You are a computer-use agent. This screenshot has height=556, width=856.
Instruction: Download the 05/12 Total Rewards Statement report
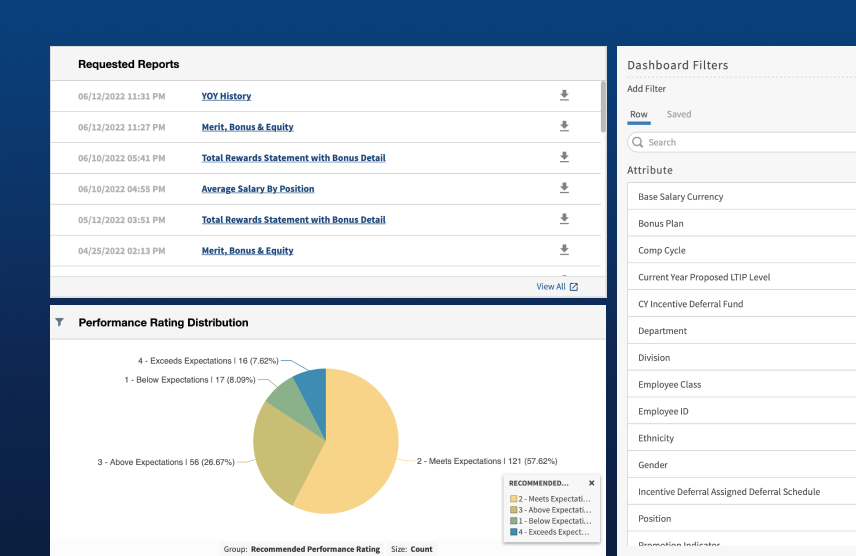[564, 219]
